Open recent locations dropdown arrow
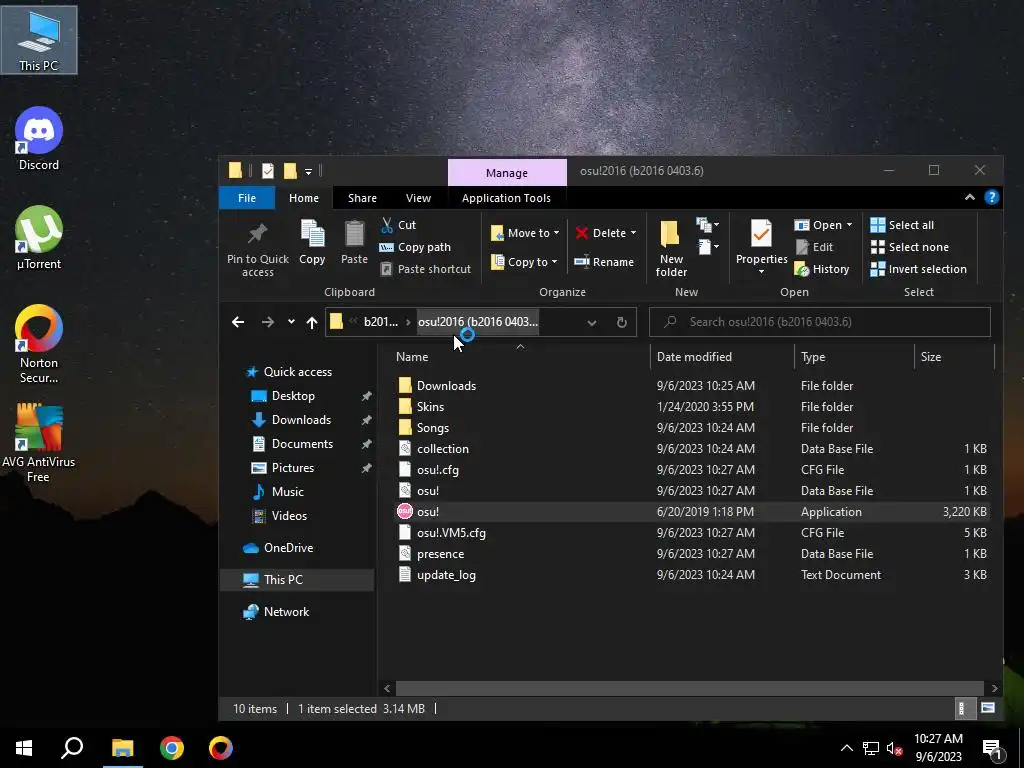Viewport: 1024px width, 768px height. 291,322
